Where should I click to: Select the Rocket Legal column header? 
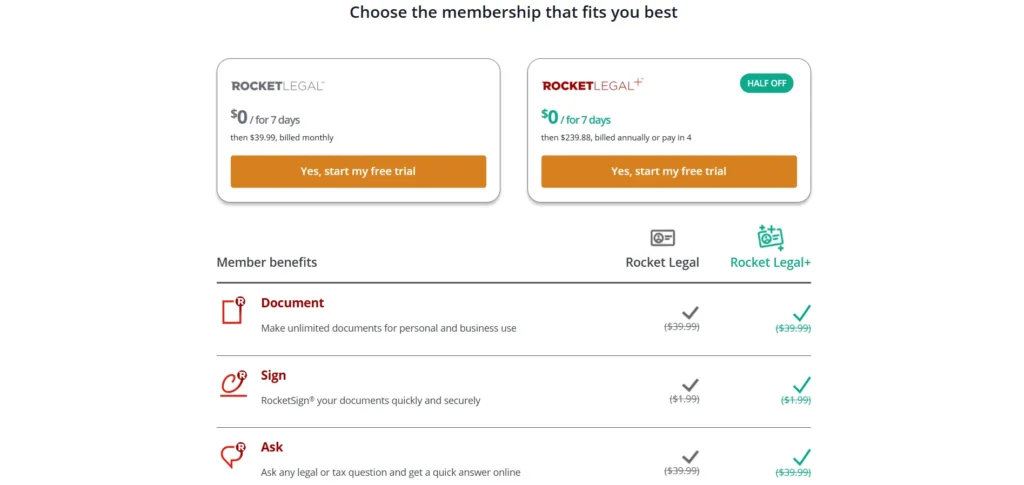click(x=662, y=262)
